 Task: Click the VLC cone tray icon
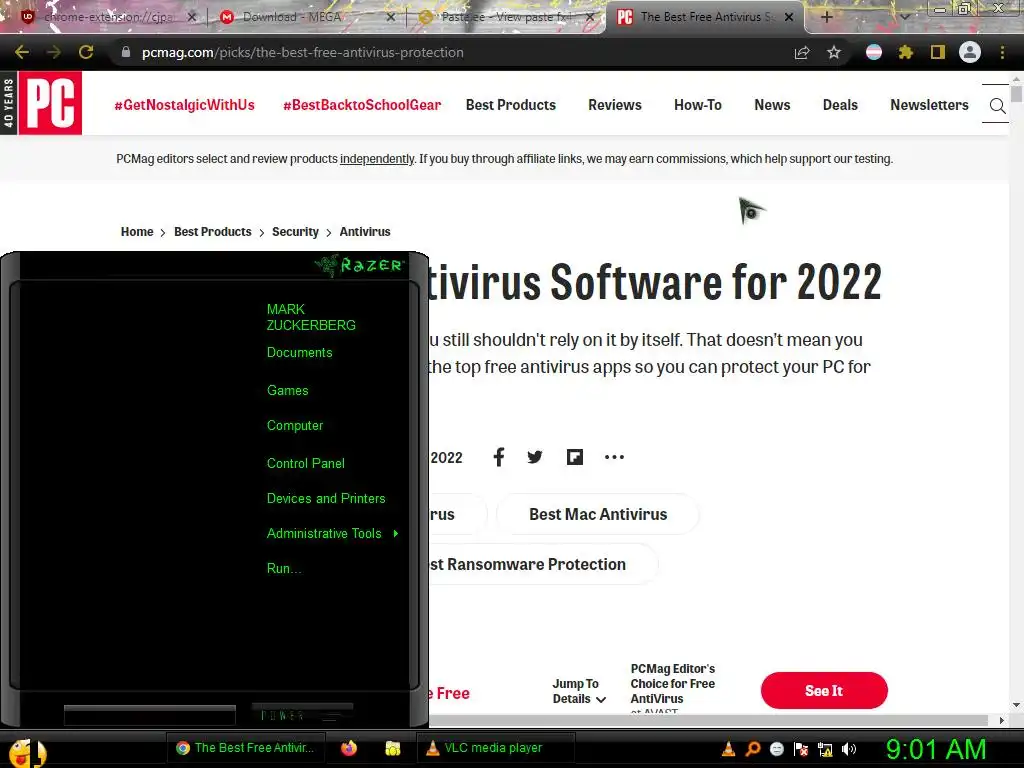[728, 749]
